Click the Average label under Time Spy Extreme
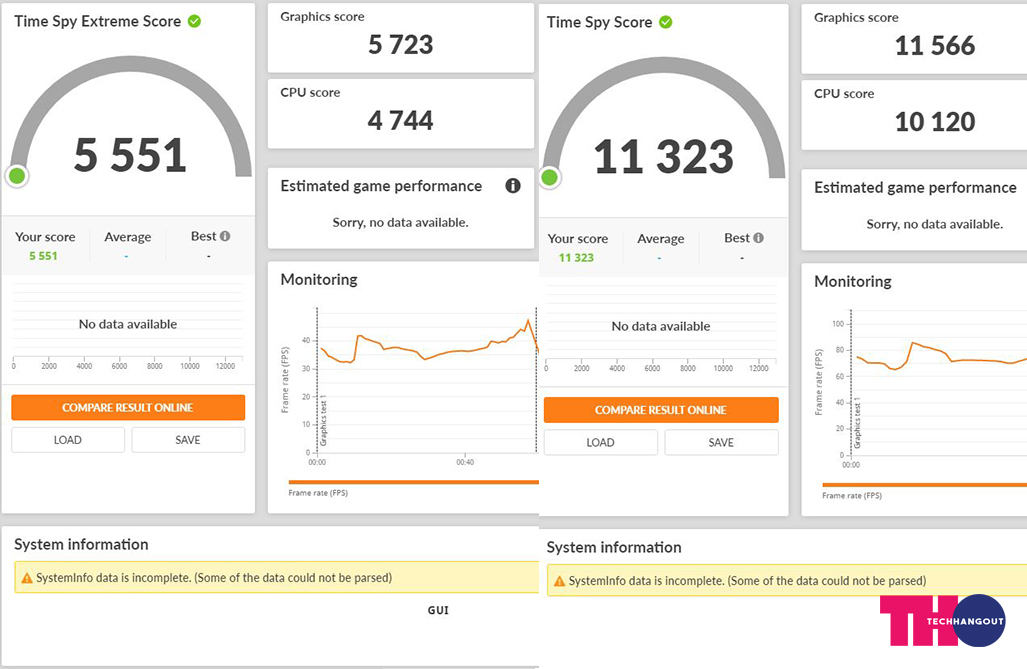This screenshot has height=669, width=1027. pyautogui.click(x=128, y=237)
